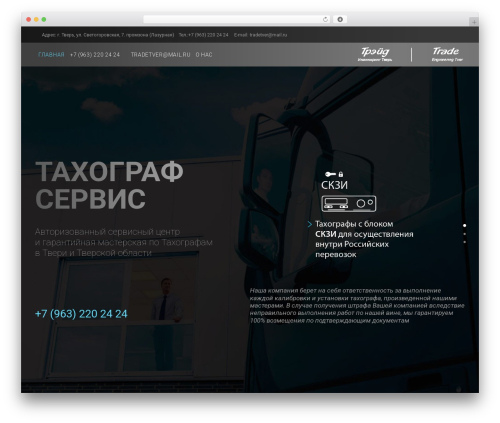Viewport: 500px width, 423px height.
Task: Select TRADETVER@MAIL.RU in the navigation
Action: tap(160, 55)
